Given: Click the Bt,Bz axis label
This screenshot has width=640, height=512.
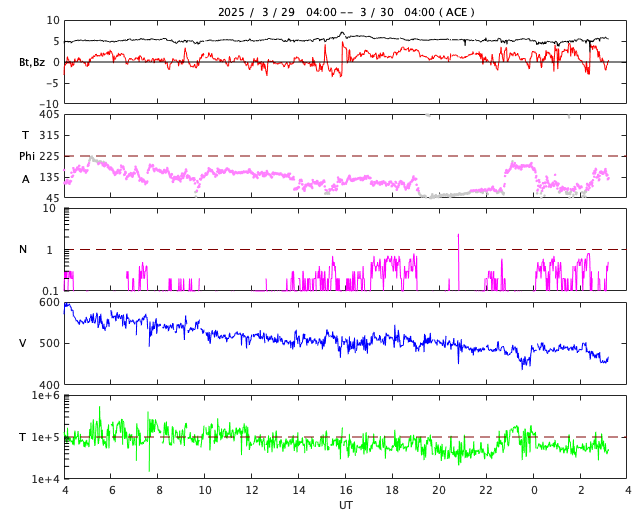Looking at the screenshot, I should 32,62.
